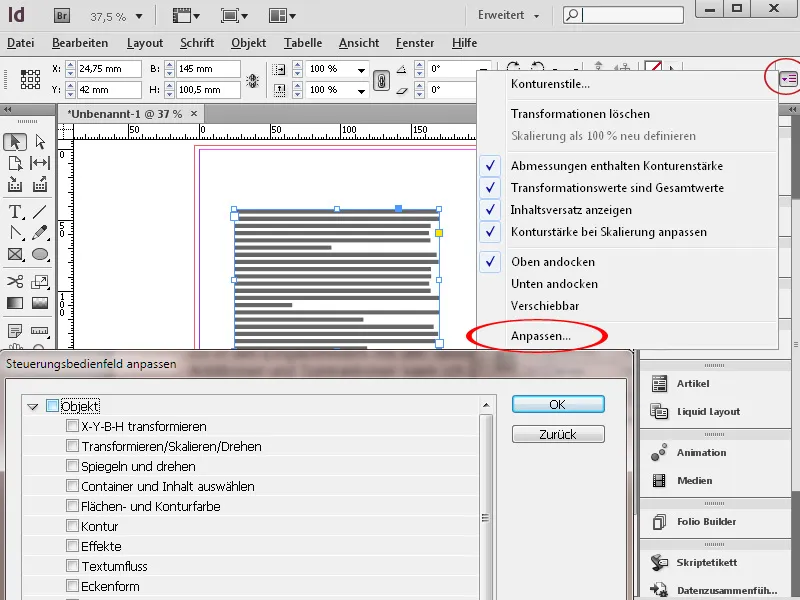
Task: Collapse the toolbox with double-arrow
Action: pos(7,110)
